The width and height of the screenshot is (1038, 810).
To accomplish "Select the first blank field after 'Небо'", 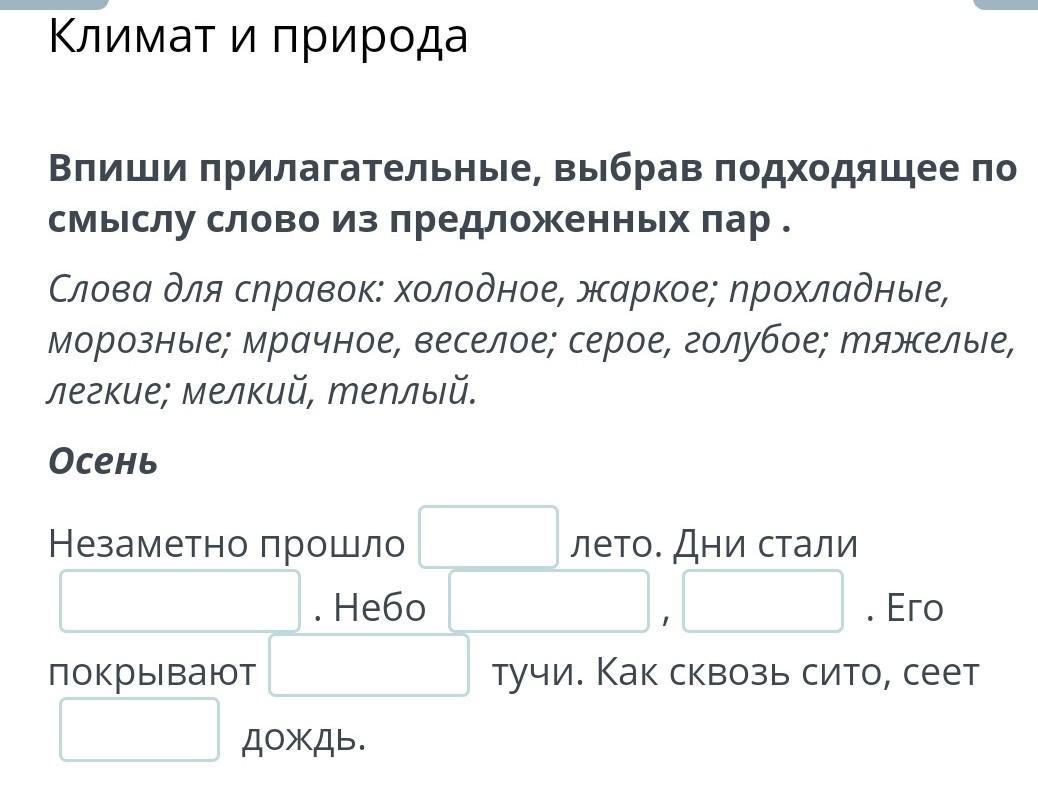I will tap(549, 601).
